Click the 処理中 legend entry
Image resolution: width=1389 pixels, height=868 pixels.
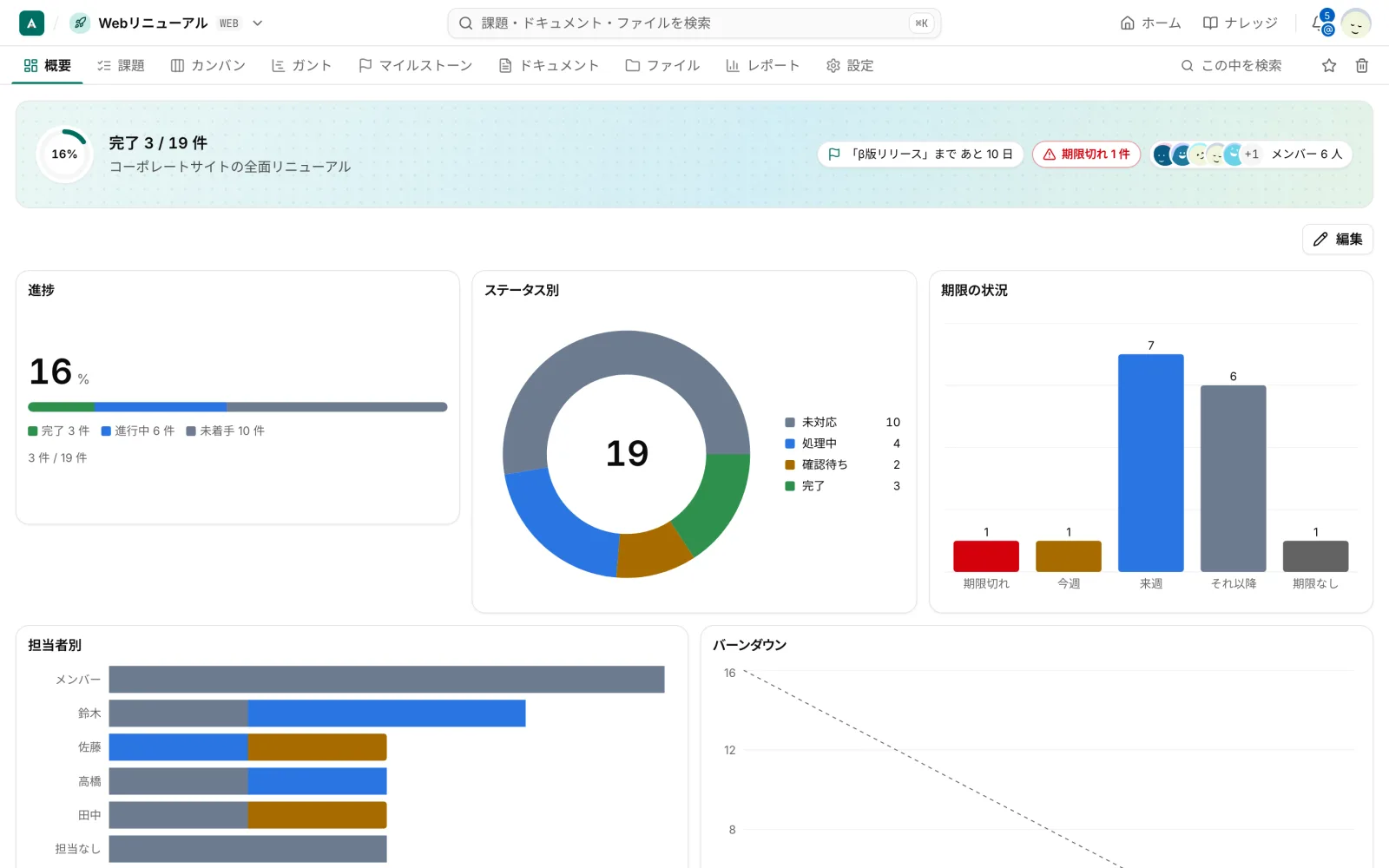(x=842, y=444)
